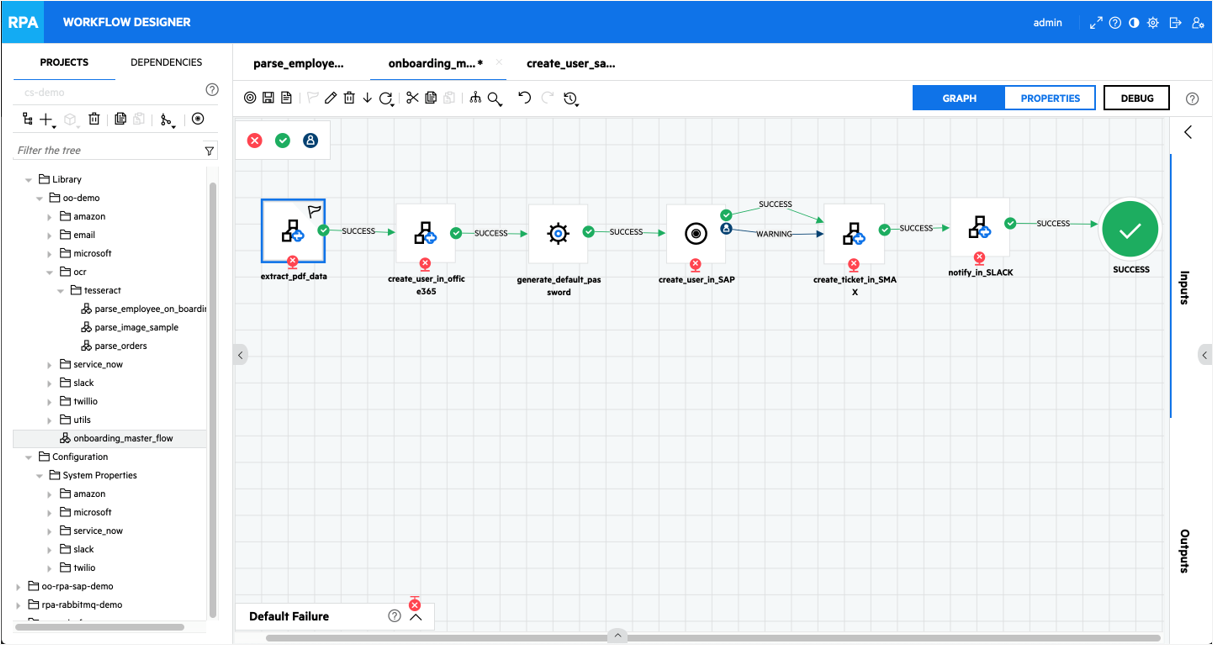1213x645 pixels.
Task: Undo the last canvas action
Action: point(524,98)
